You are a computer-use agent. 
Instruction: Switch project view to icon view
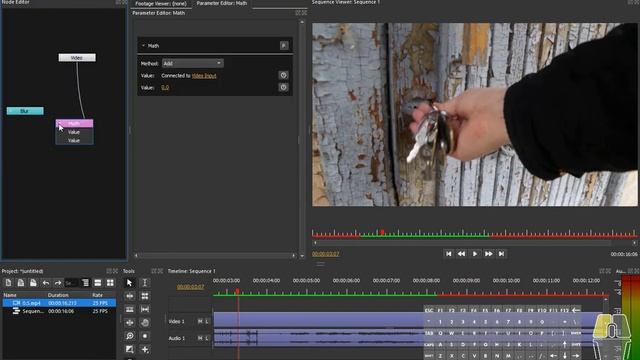[x=110, y=283]
